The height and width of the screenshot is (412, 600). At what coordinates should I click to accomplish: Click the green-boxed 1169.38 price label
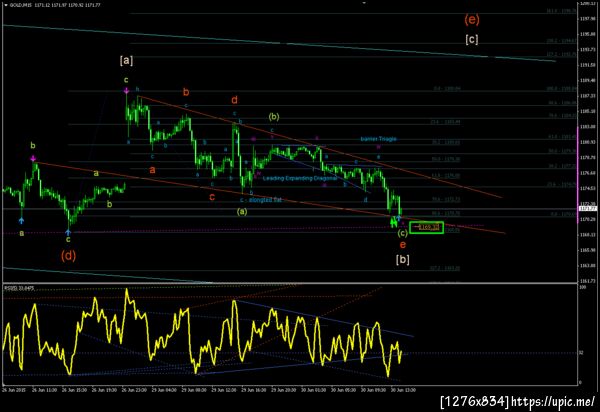tap(427, 228)
